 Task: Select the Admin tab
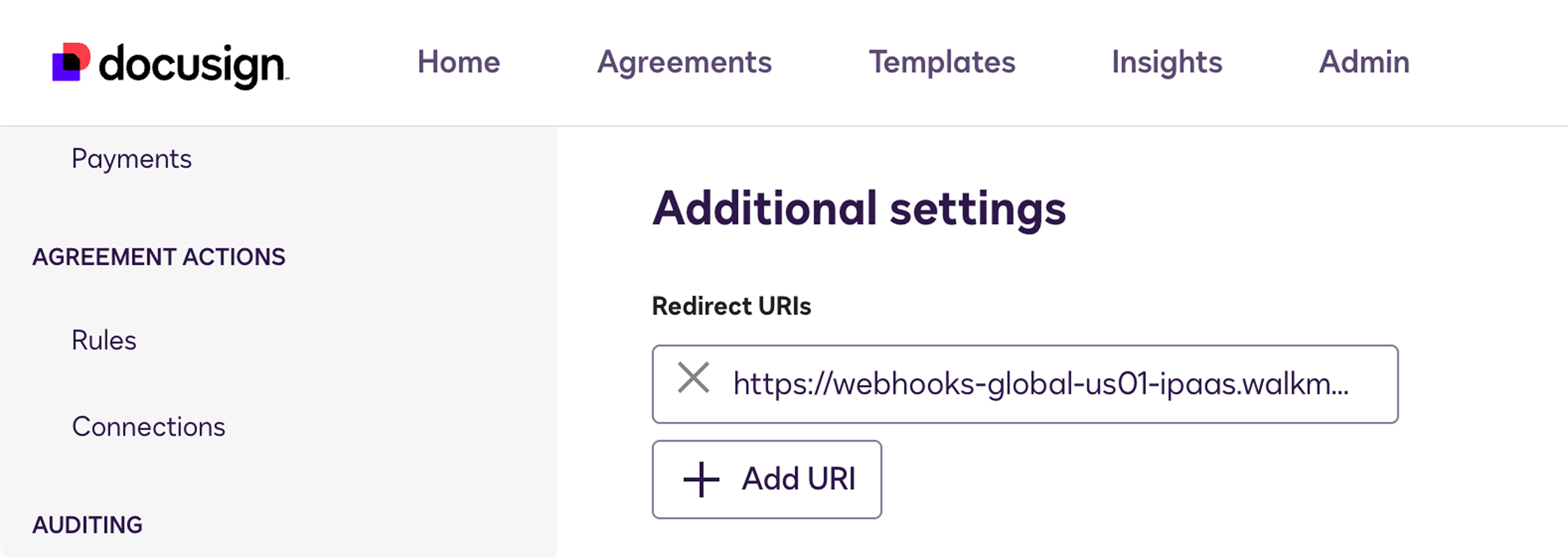(1364, 62)
